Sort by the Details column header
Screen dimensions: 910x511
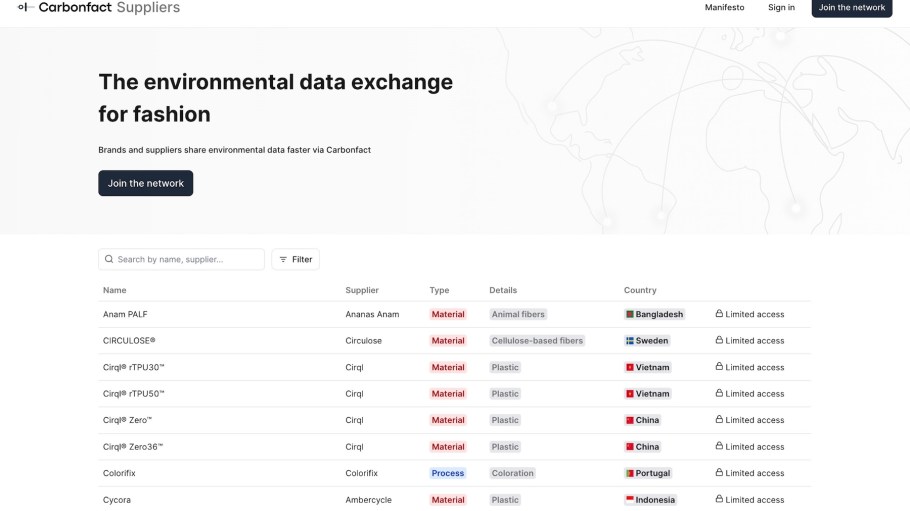coord(503,290)
